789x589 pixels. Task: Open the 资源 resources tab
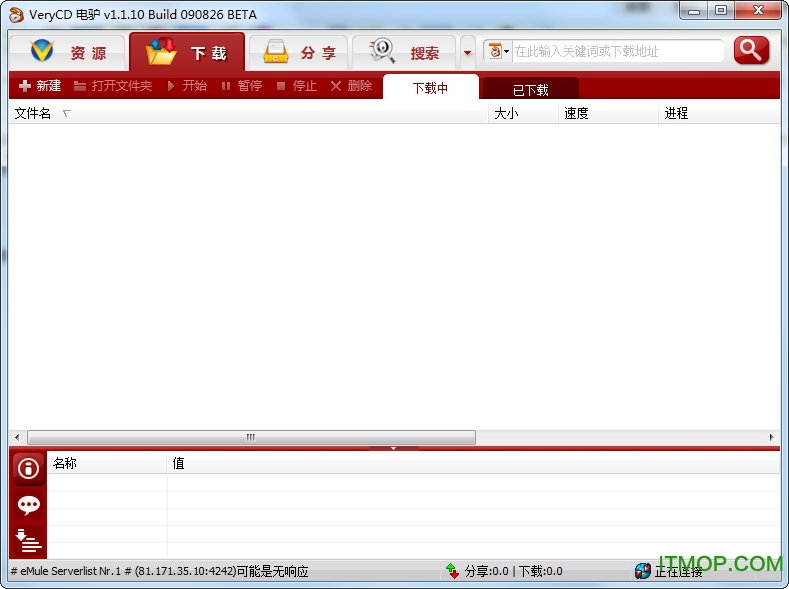(67, 52)
